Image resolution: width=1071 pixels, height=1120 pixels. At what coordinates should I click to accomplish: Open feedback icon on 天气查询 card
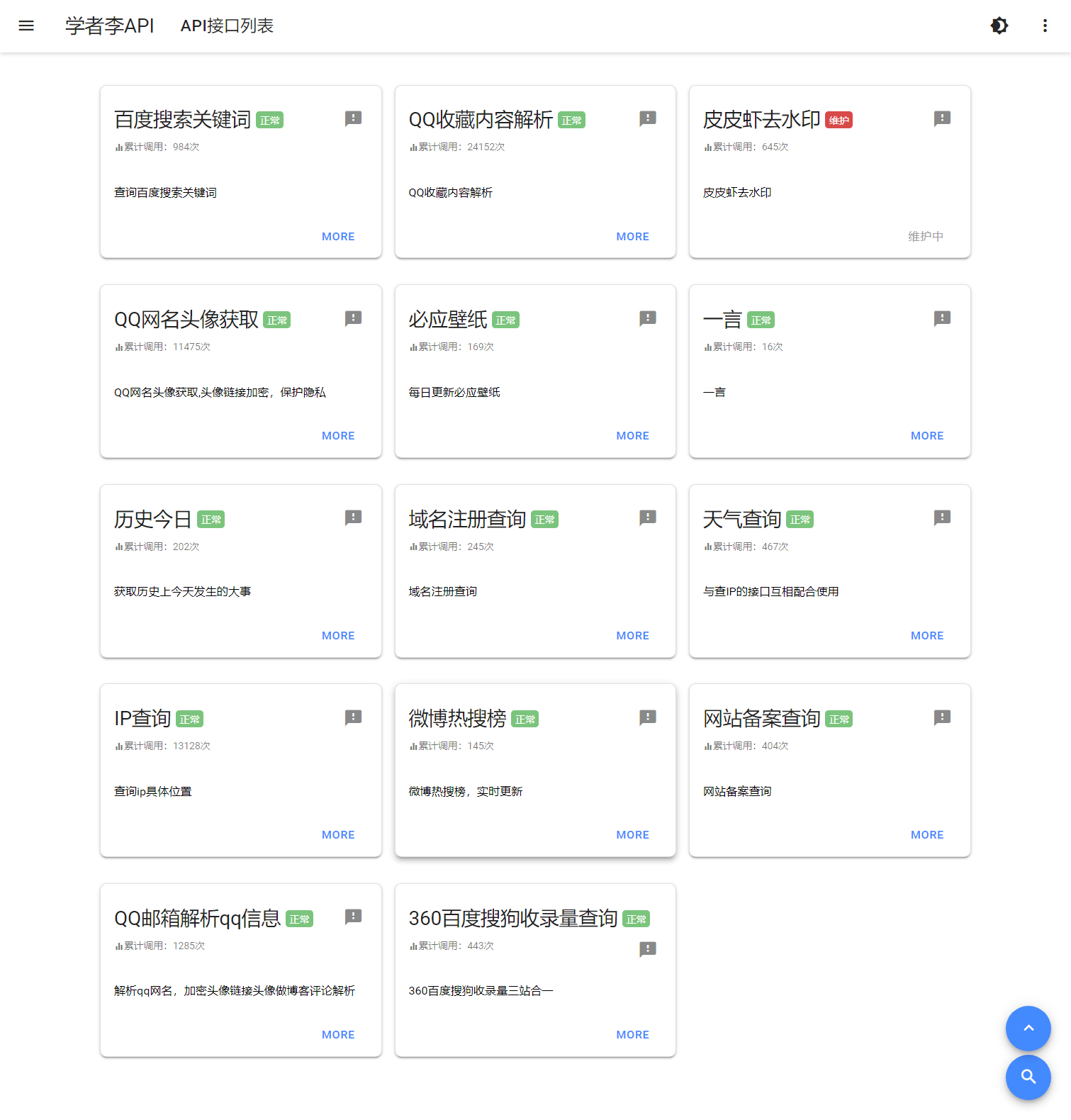(942, 517)
